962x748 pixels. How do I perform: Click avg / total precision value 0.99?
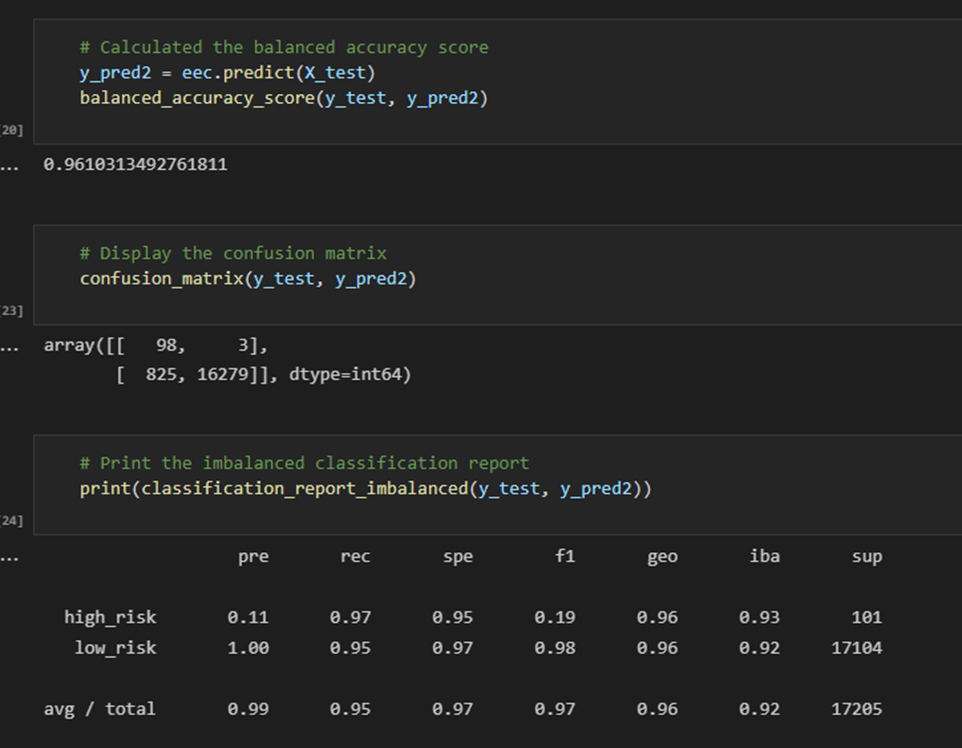point(248,709)
